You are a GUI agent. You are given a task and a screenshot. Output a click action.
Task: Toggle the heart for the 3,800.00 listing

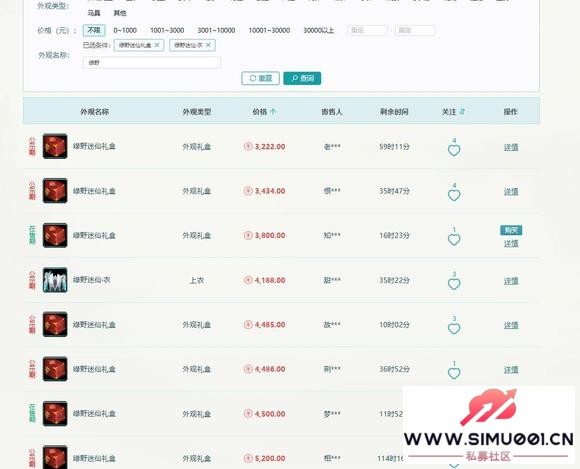click(x=454, y=240)
